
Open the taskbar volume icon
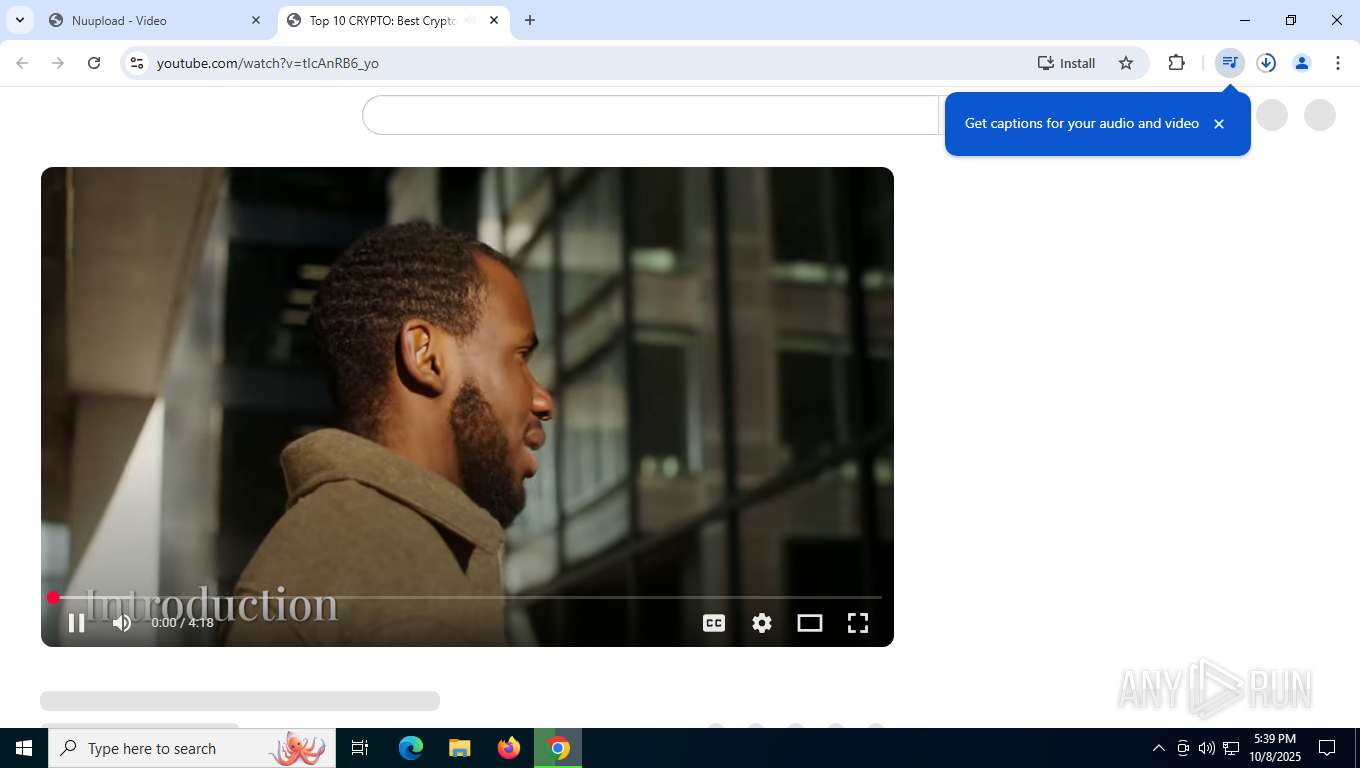[1207, 748]
